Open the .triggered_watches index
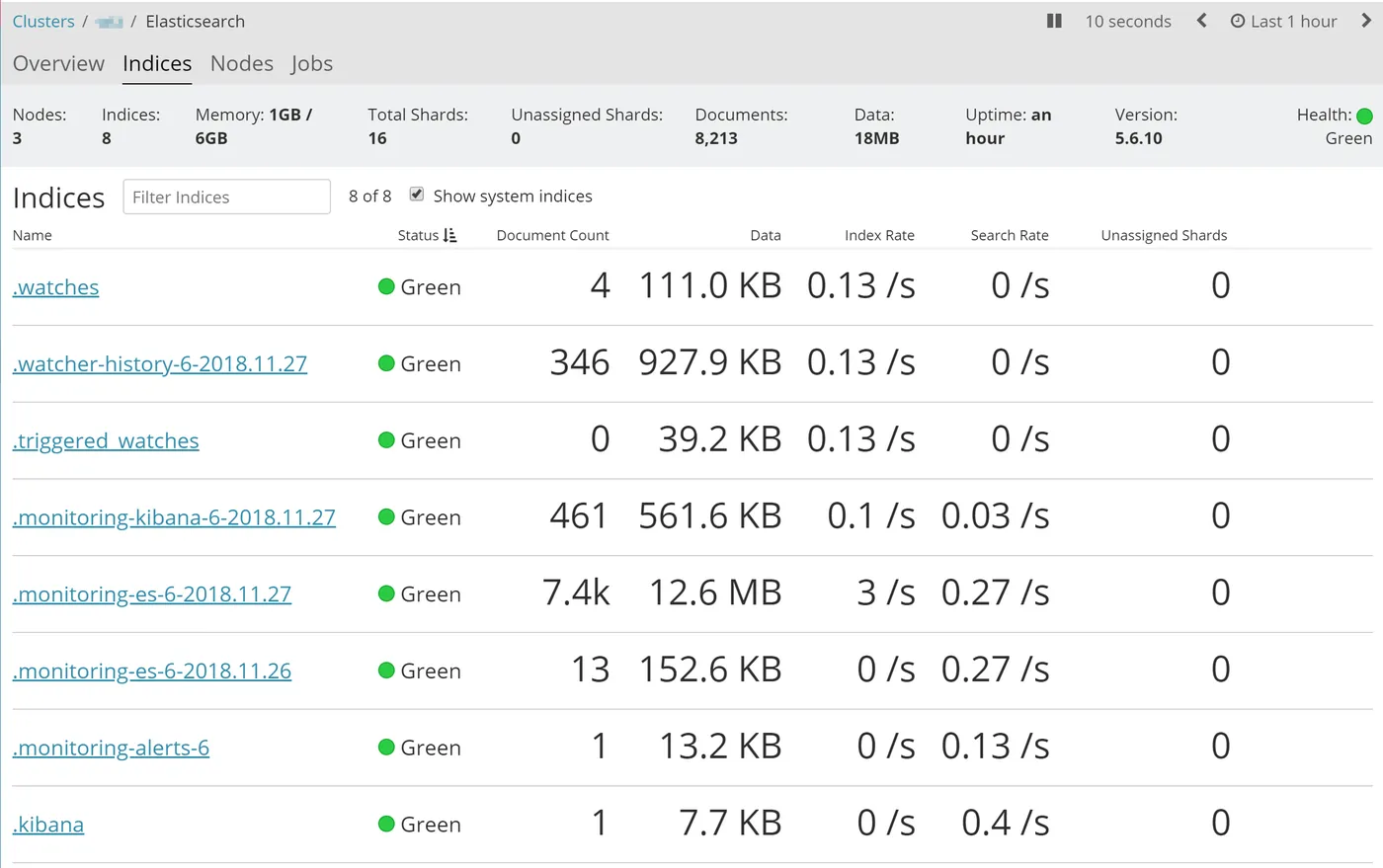 point(106,440)
